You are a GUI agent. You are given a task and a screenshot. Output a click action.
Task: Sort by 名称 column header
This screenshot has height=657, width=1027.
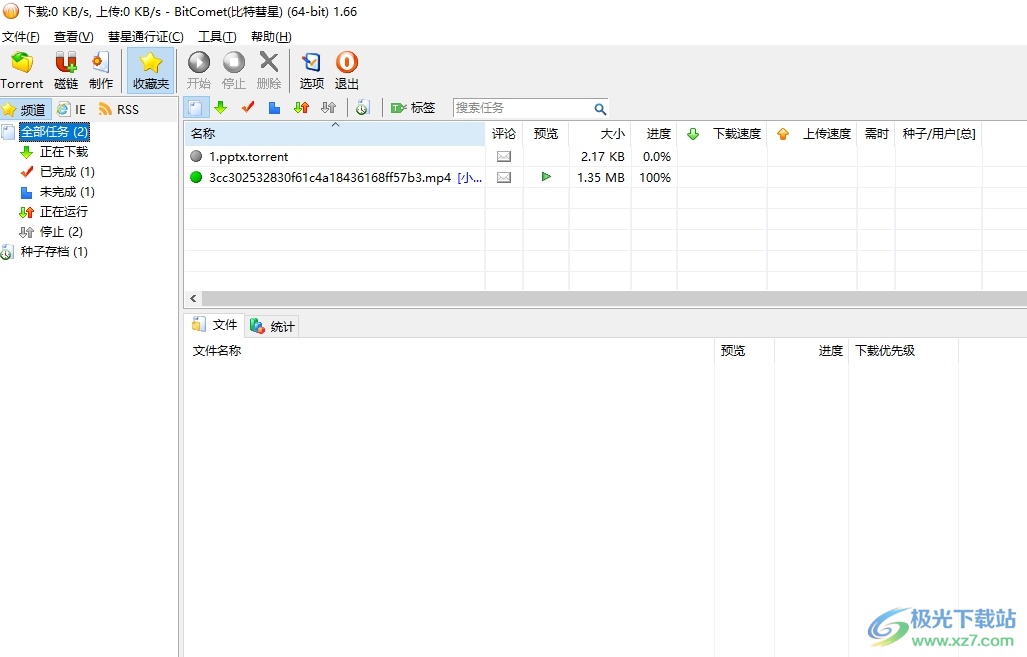click(335, 134)
